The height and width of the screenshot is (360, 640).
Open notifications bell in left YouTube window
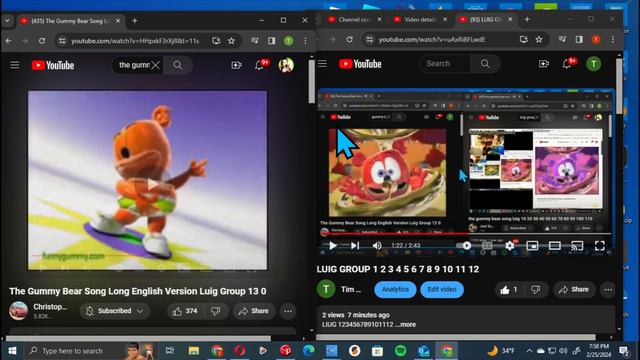click(x=259, y=65)
